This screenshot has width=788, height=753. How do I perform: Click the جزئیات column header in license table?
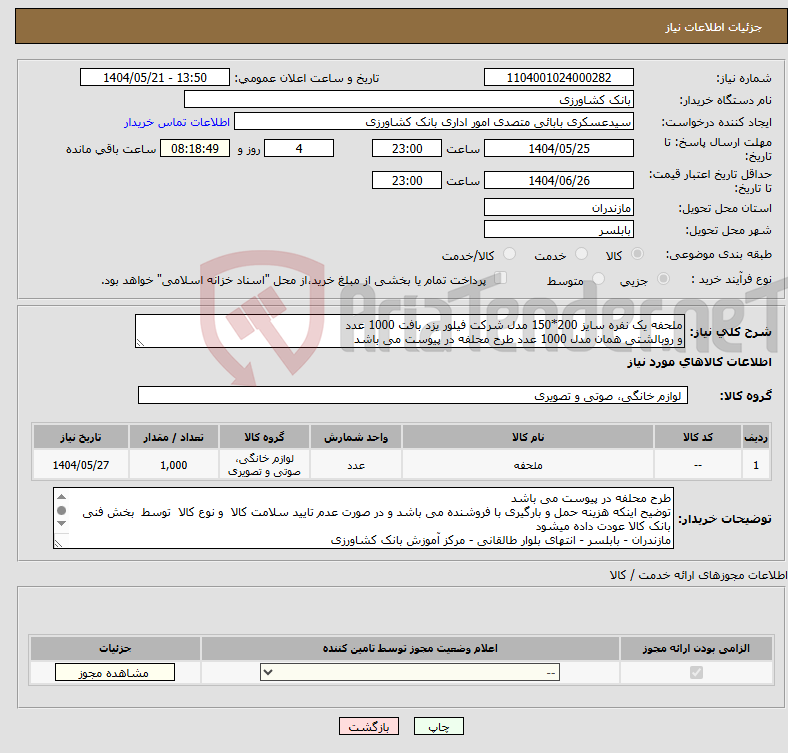click(x=115, y=648)
